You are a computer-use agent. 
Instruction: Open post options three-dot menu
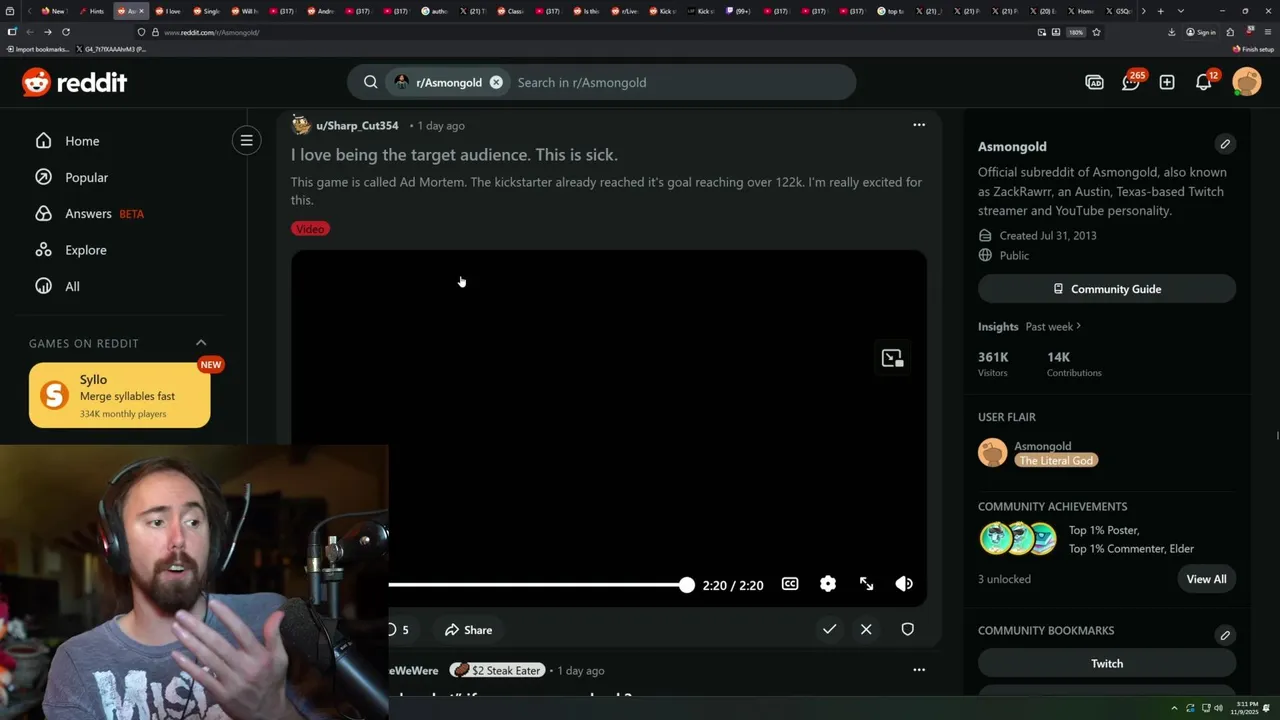919,125
